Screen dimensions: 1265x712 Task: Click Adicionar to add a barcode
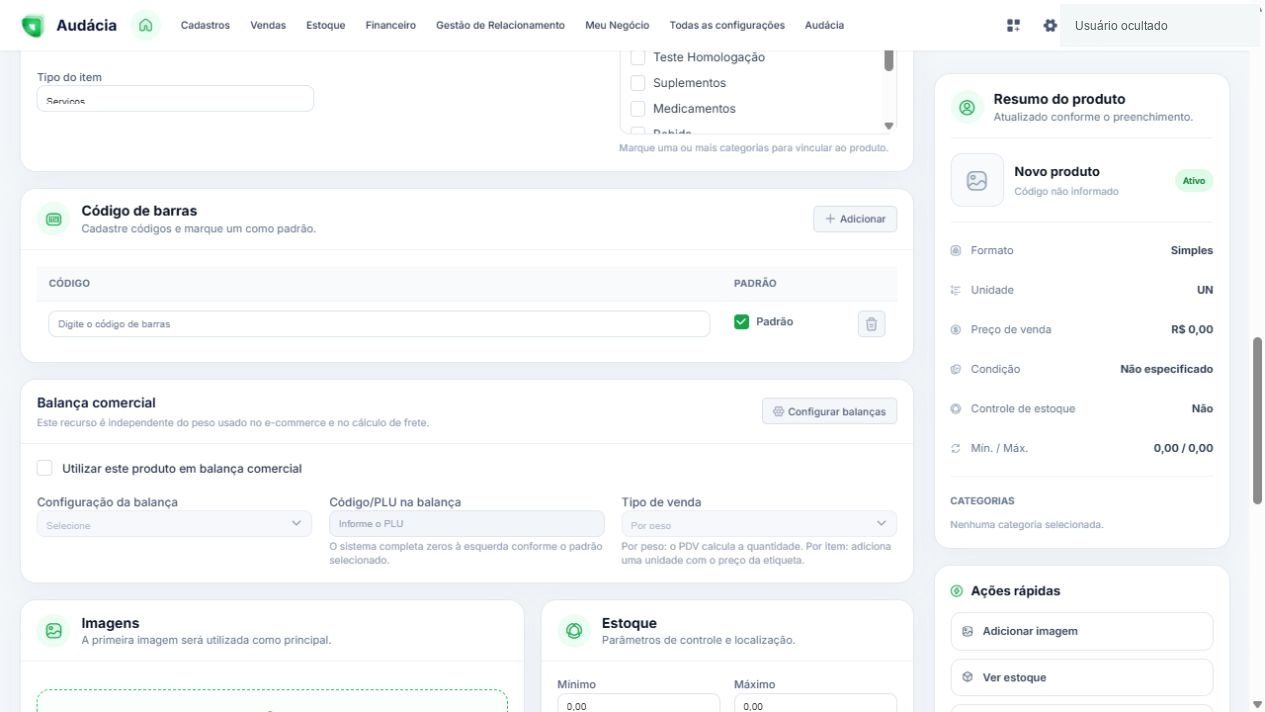tap(855, 219)
